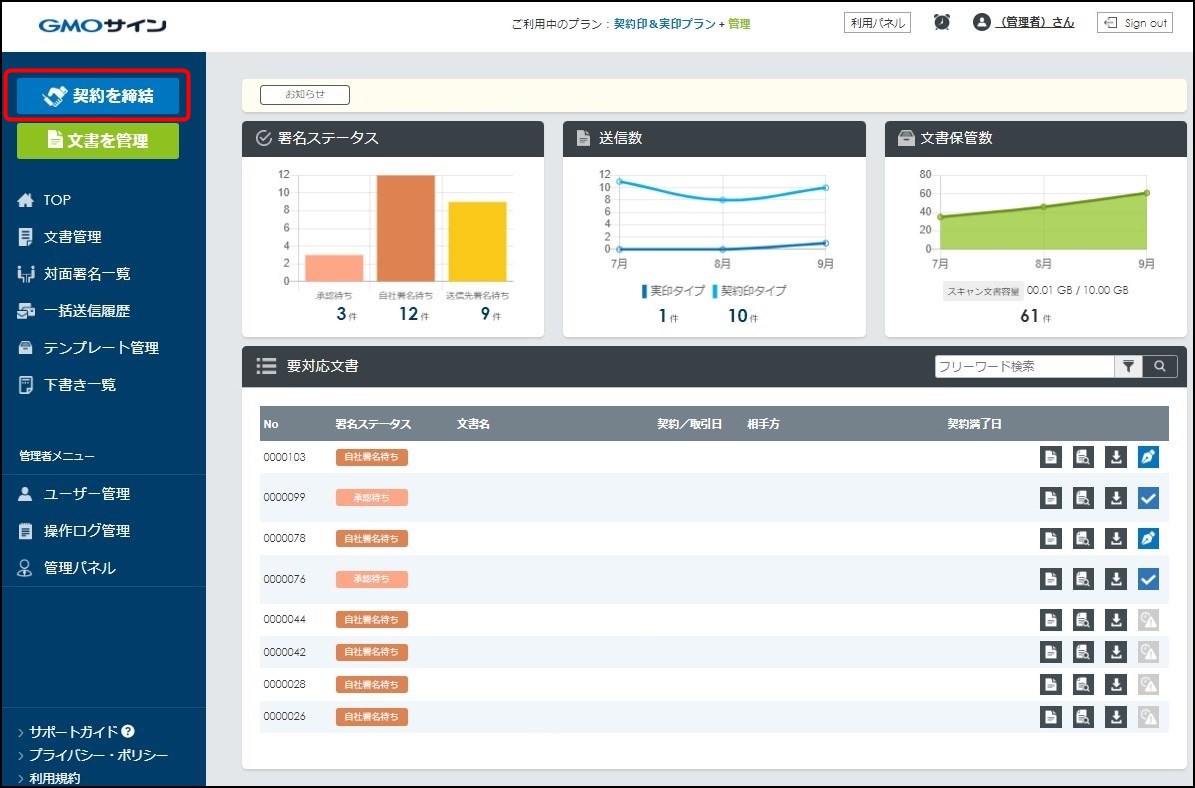Select ユーザー管理 from the admin menu

[x=86, y=494]
